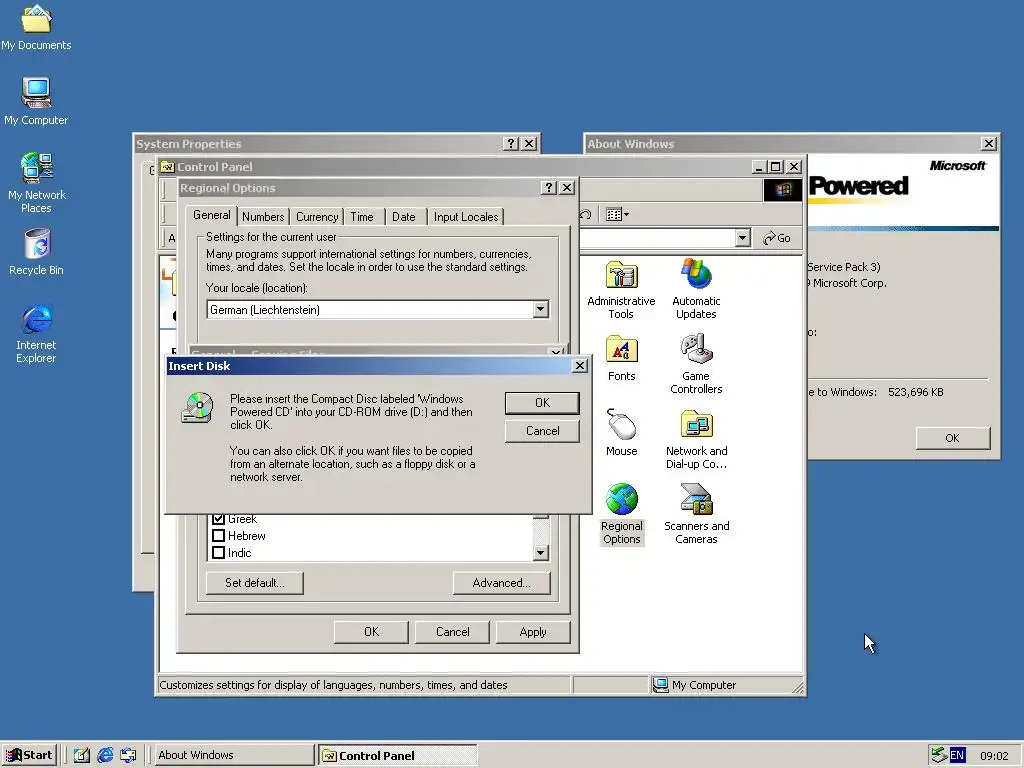Click the Views toolbar icon in Control Panel
Image resolution: width=1024 pixels, height=768 pixels.
coord(617,214)
